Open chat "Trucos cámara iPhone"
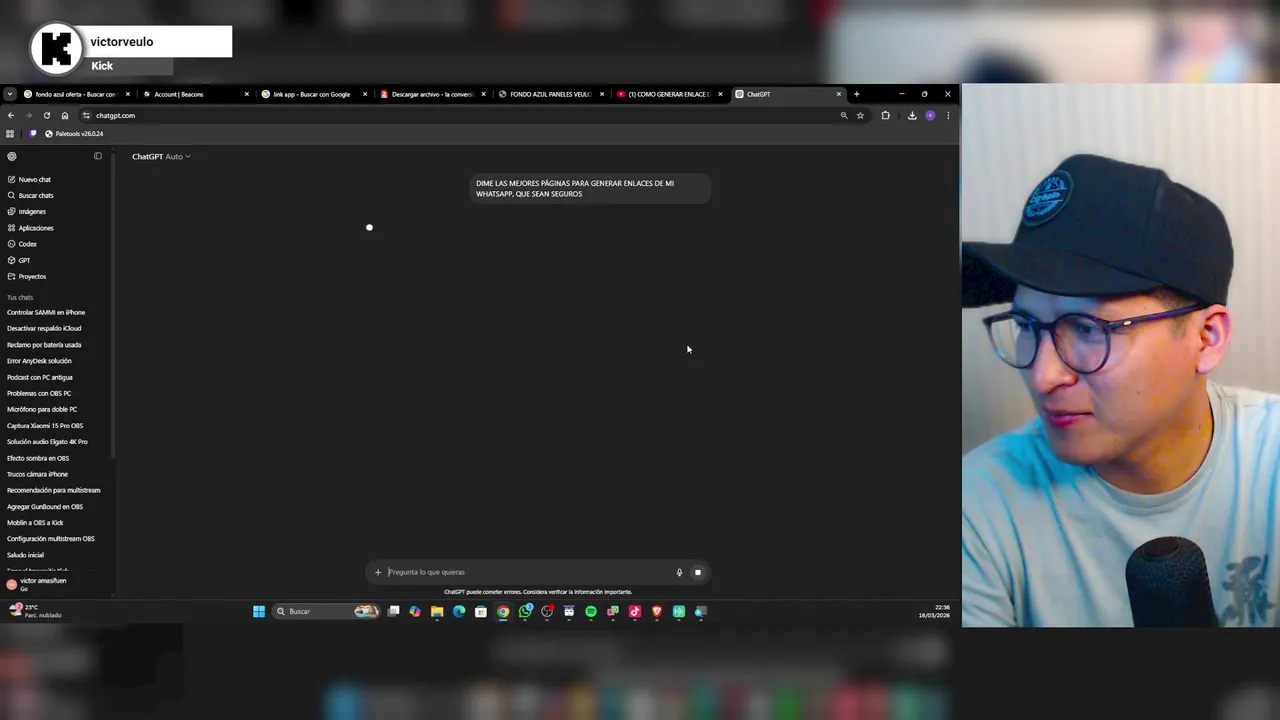This screenshot has height=720, width=1280. click(38, 474)
